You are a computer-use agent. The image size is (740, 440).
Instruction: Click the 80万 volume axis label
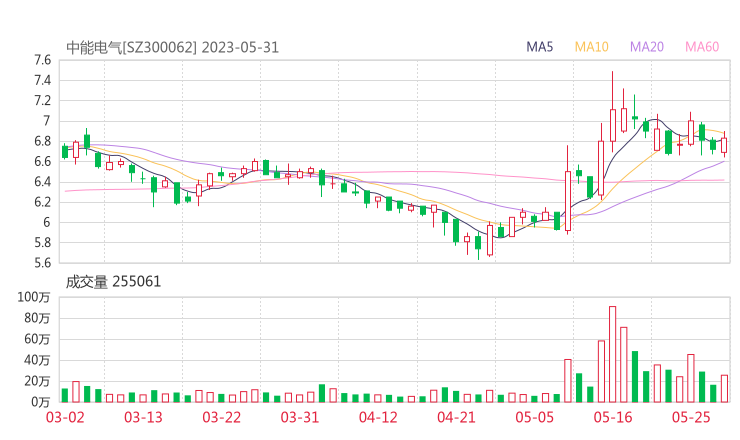tap(37, 318)
